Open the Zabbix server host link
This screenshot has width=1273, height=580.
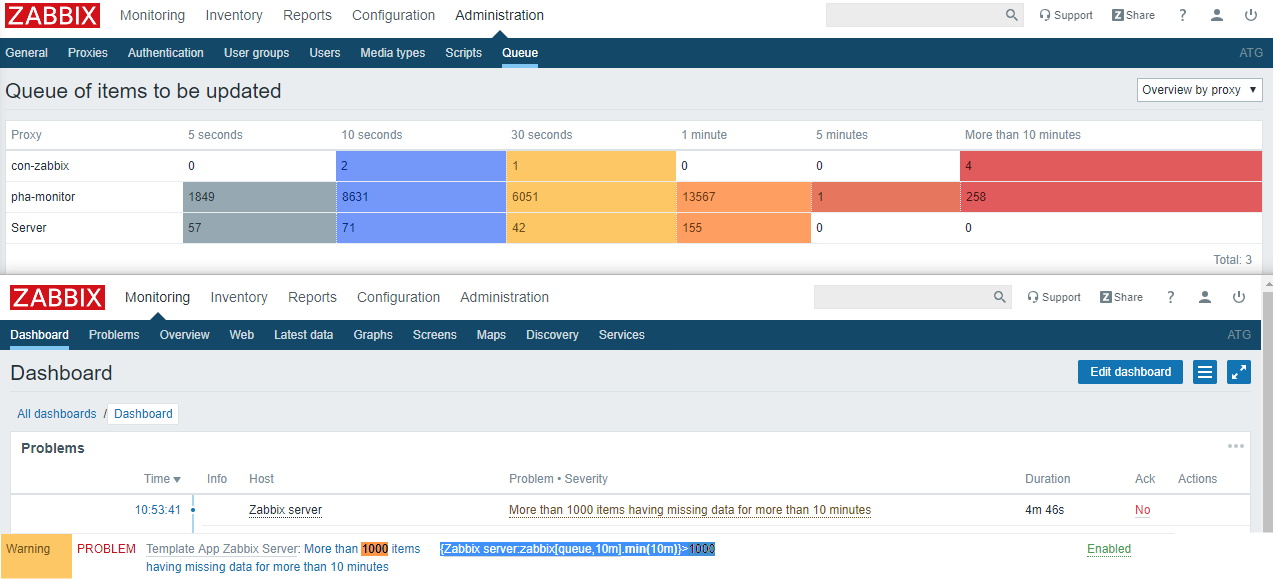pos(284,510)
